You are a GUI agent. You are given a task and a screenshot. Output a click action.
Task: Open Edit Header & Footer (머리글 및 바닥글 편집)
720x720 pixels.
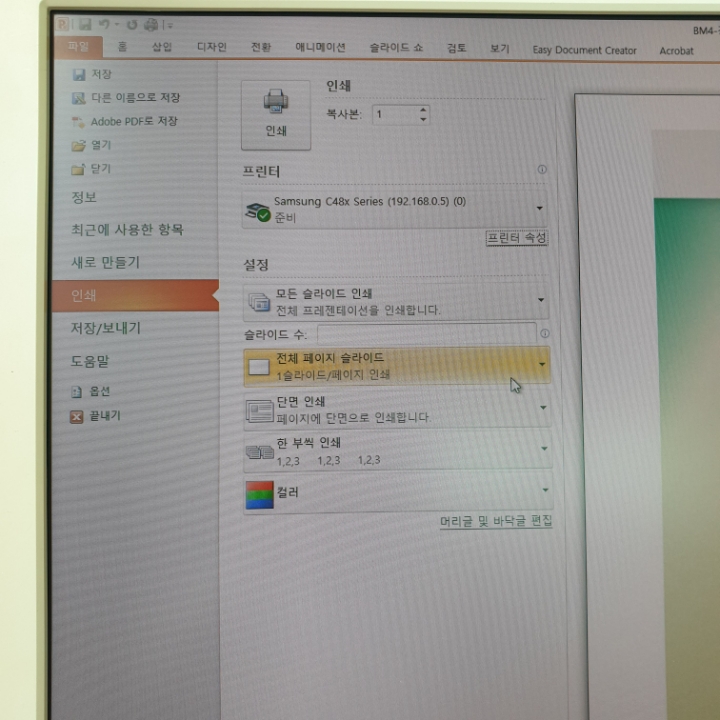[496, 521]
